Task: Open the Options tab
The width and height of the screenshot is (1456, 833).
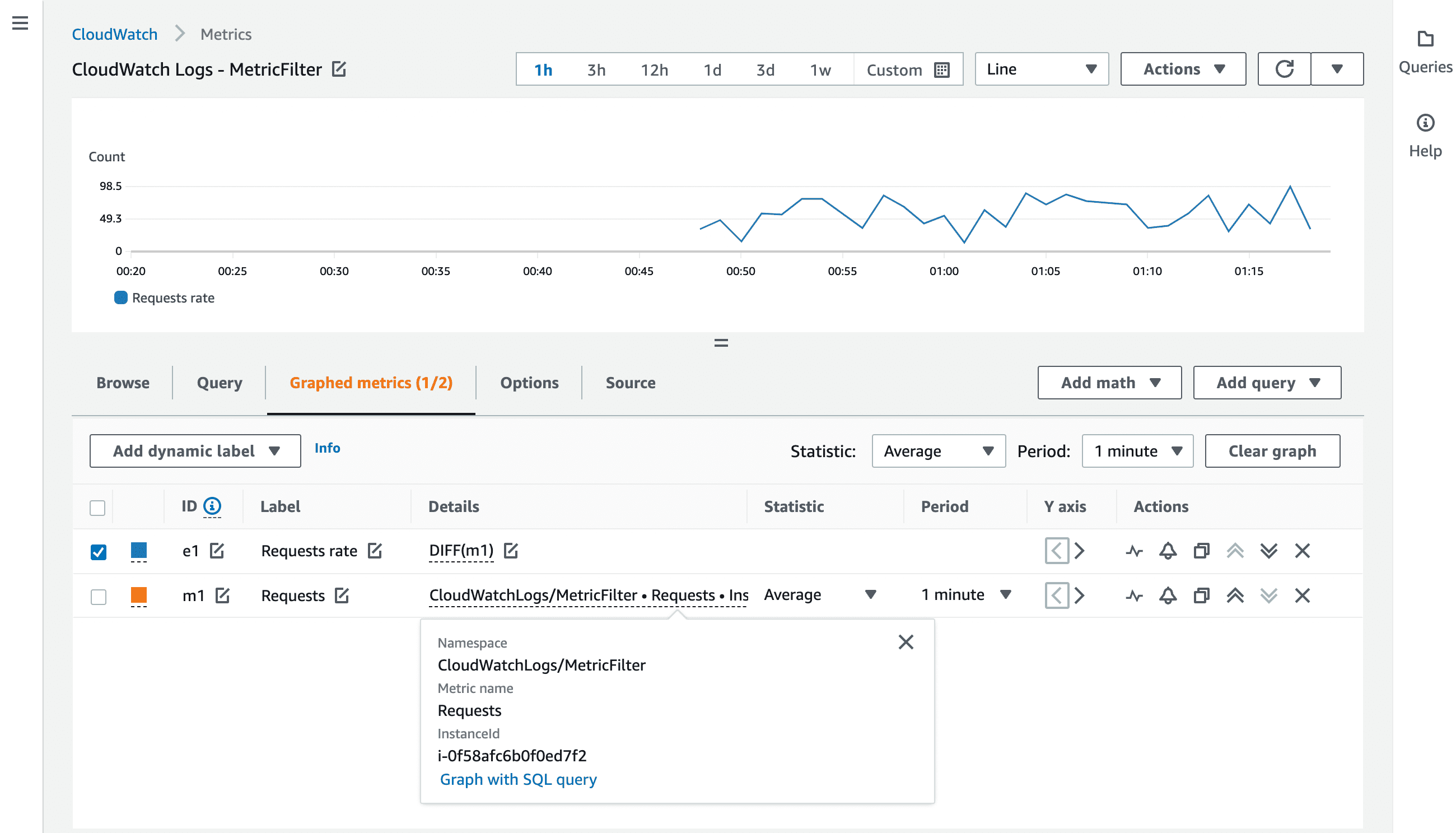Action: coord(530,383)
